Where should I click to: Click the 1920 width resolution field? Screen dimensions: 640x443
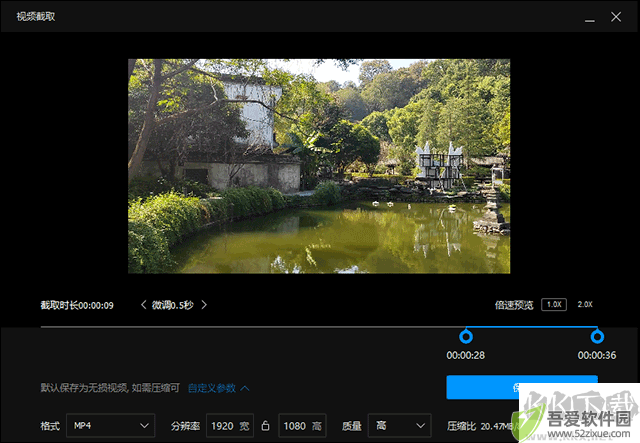(x=230, y=426)
